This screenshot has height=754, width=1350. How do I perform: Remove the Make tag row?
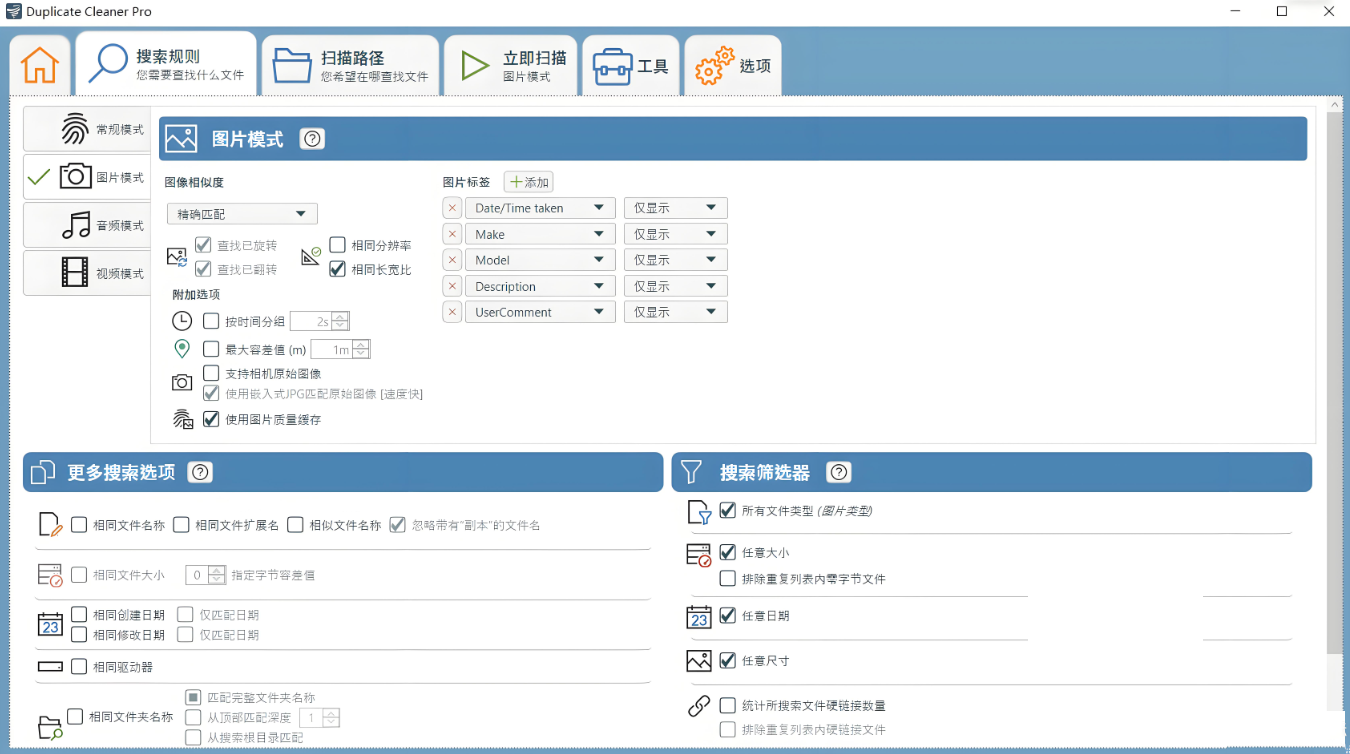click(452, 234)
